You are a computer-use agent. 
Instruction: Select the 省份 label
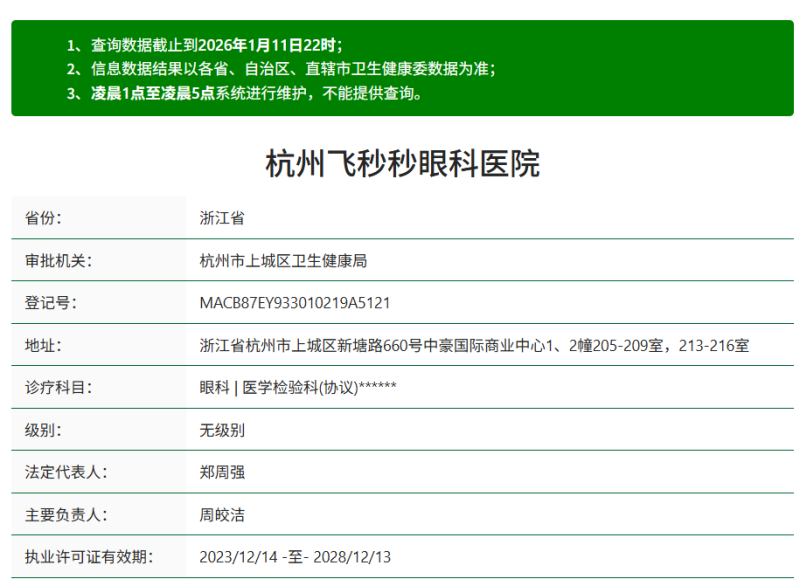[43, 218]
